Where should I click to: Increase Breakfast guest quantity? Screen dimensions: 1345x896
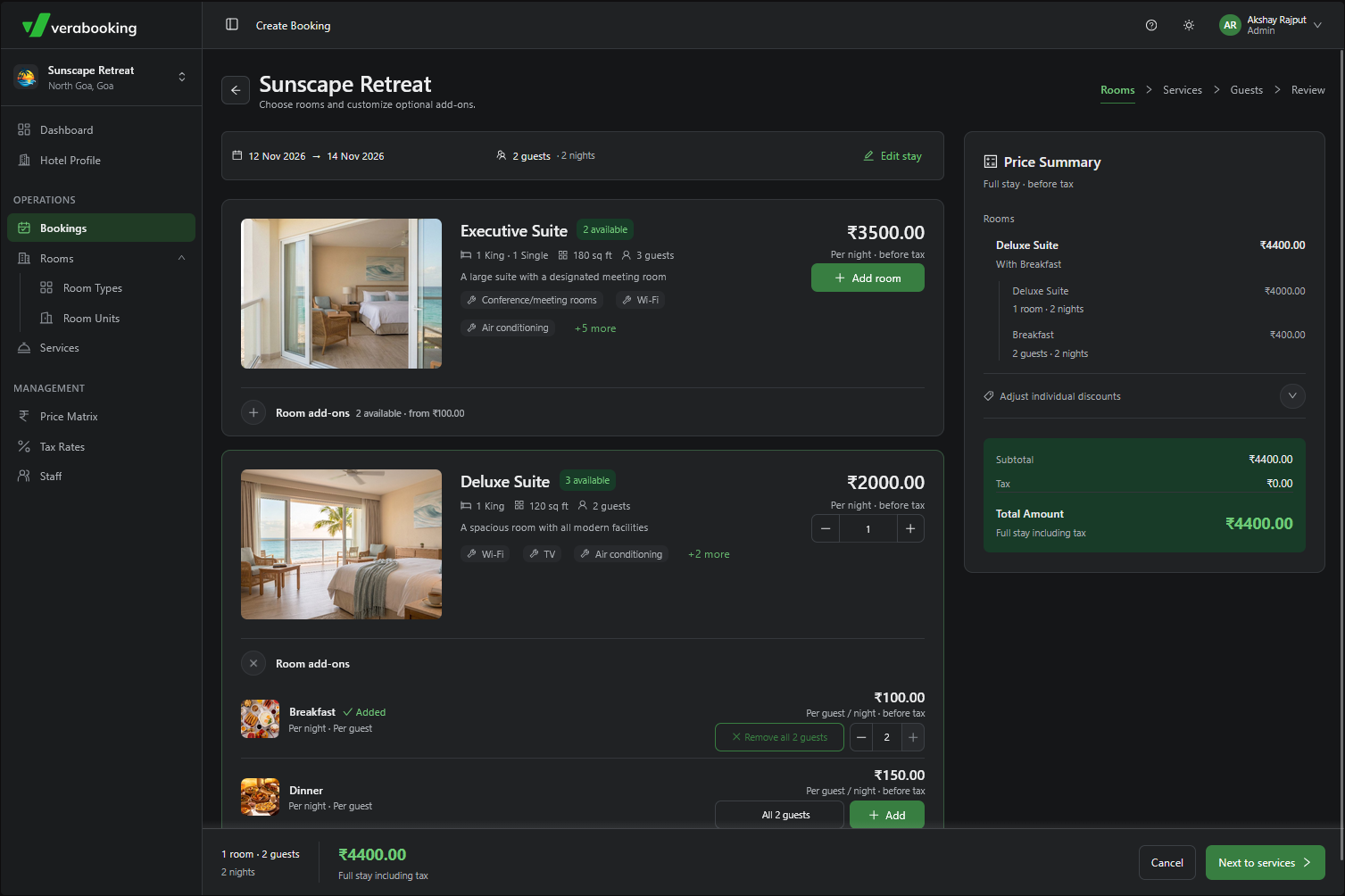coord(912,737)
